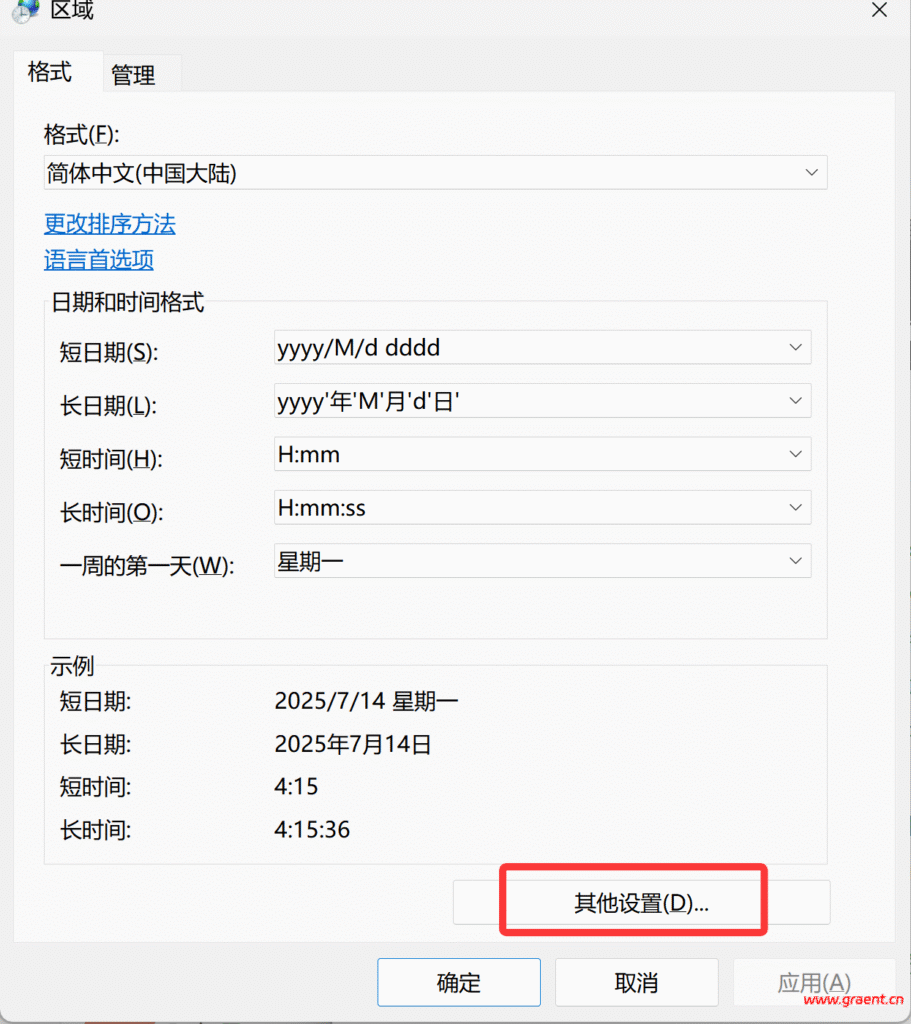Open the 一周的第一天 dropdown showing 星期一

[x=542, y=561]
